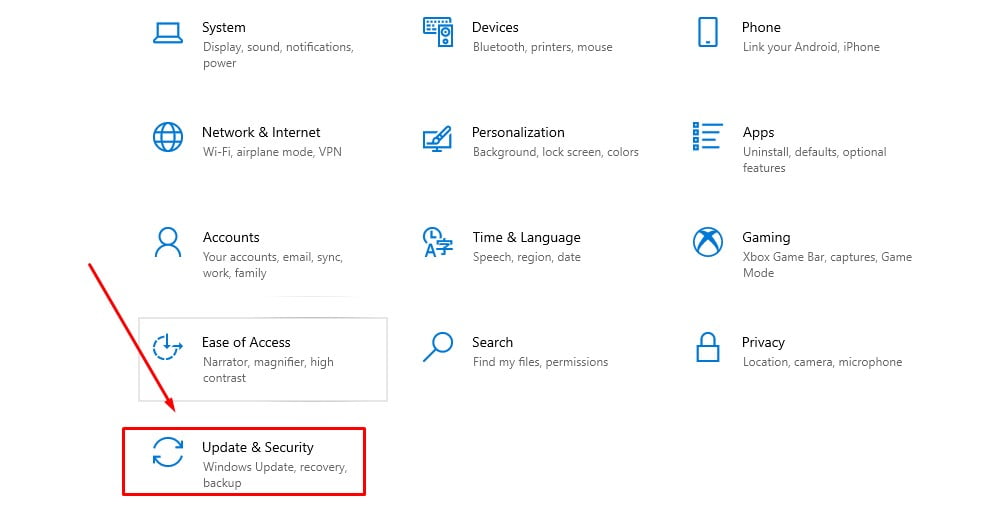Click the Gaming Xbox icon
This screenshot has height=522, width=984.
click(708, 242)
